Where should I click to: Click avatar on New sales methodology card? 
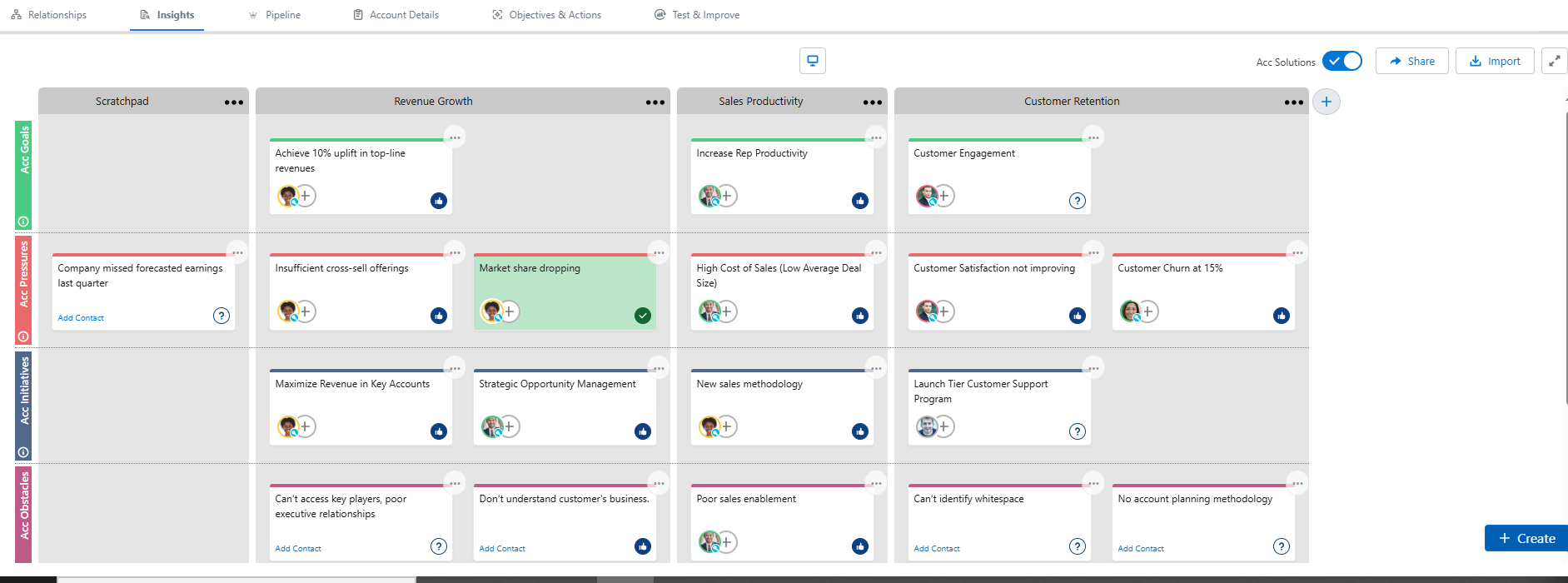tap(709, 426)
